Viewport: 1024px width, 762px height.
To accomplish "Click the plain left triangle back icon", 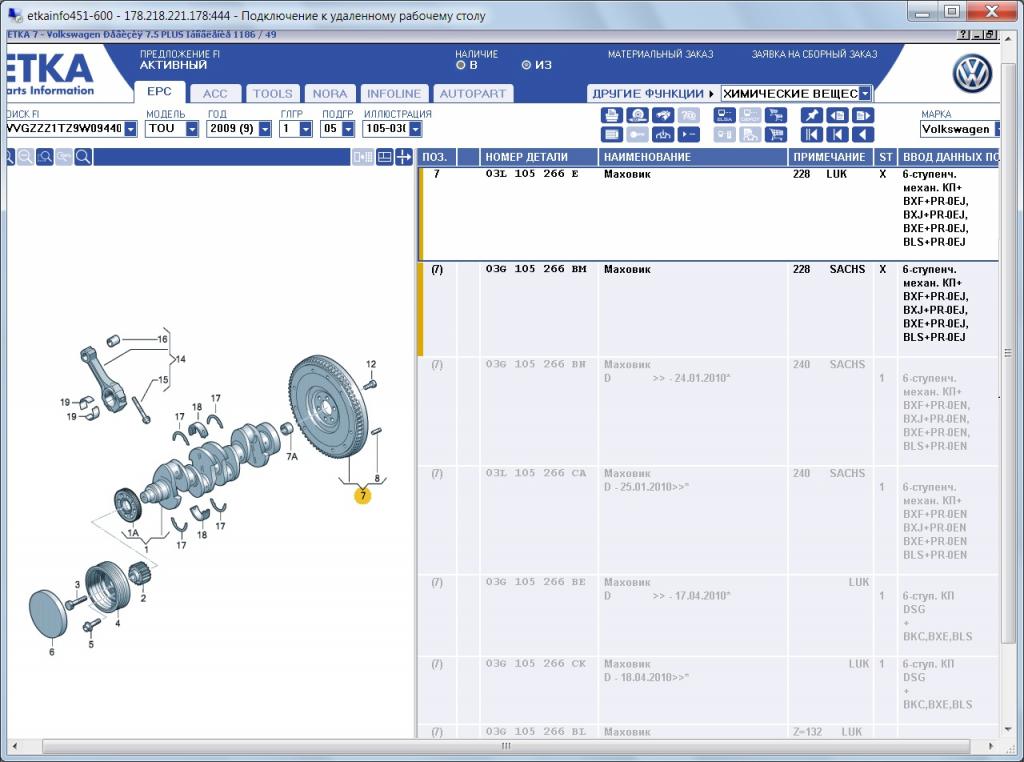I will pyautogui.click(x=863, y=135).
